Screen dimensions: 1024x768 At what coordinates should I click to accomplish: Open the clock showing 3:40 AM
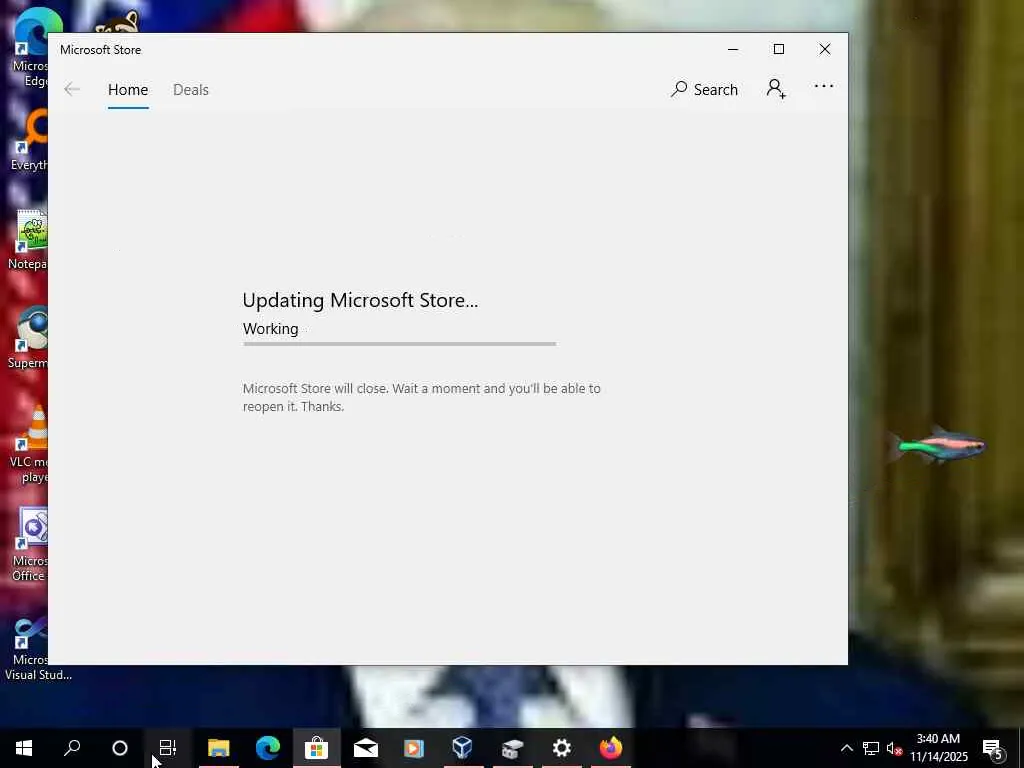[x=938, y=748]
